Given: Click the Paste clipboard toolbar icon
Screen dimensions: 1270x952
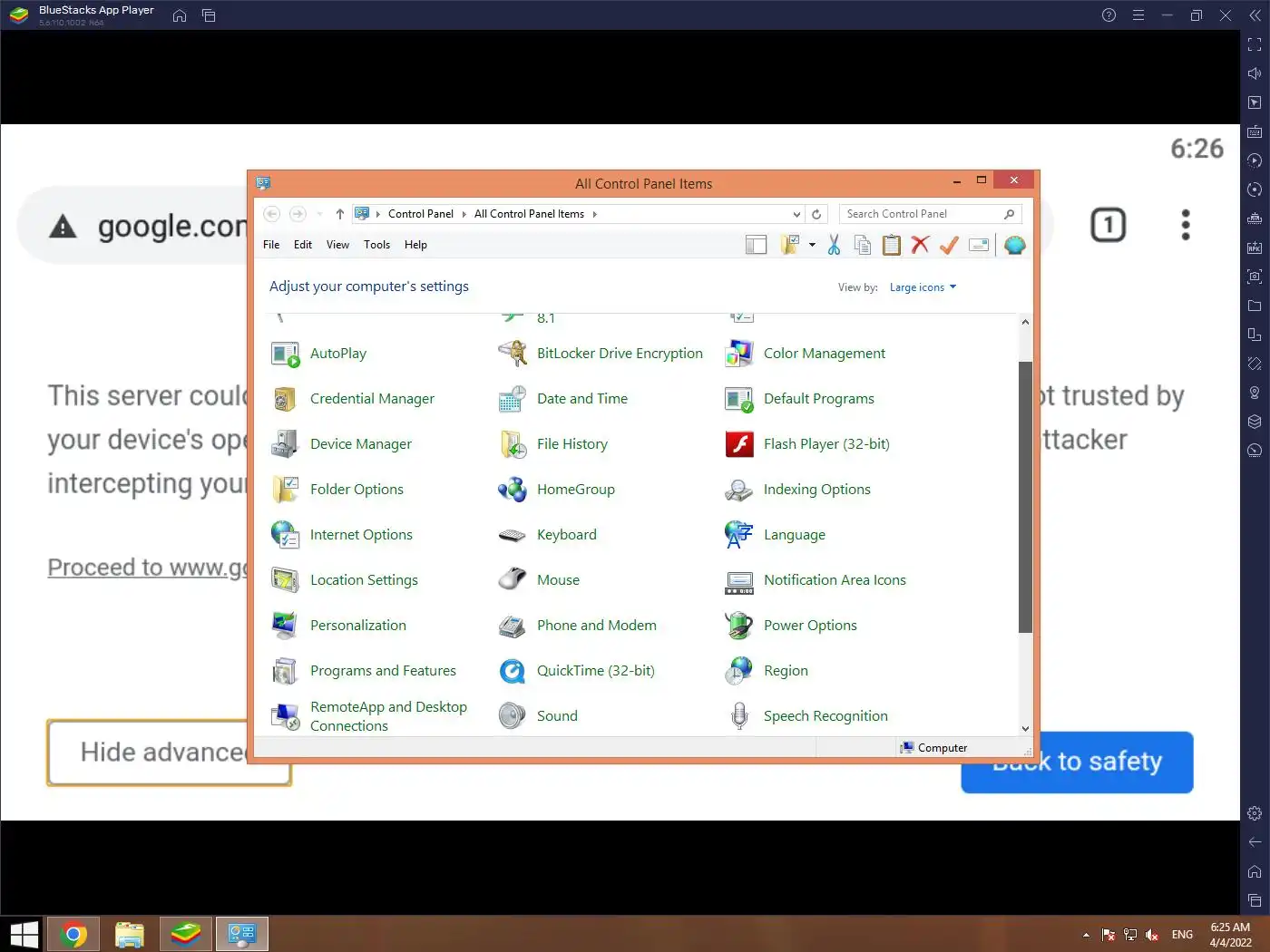Looking at the screenshot, I should 892,245.
